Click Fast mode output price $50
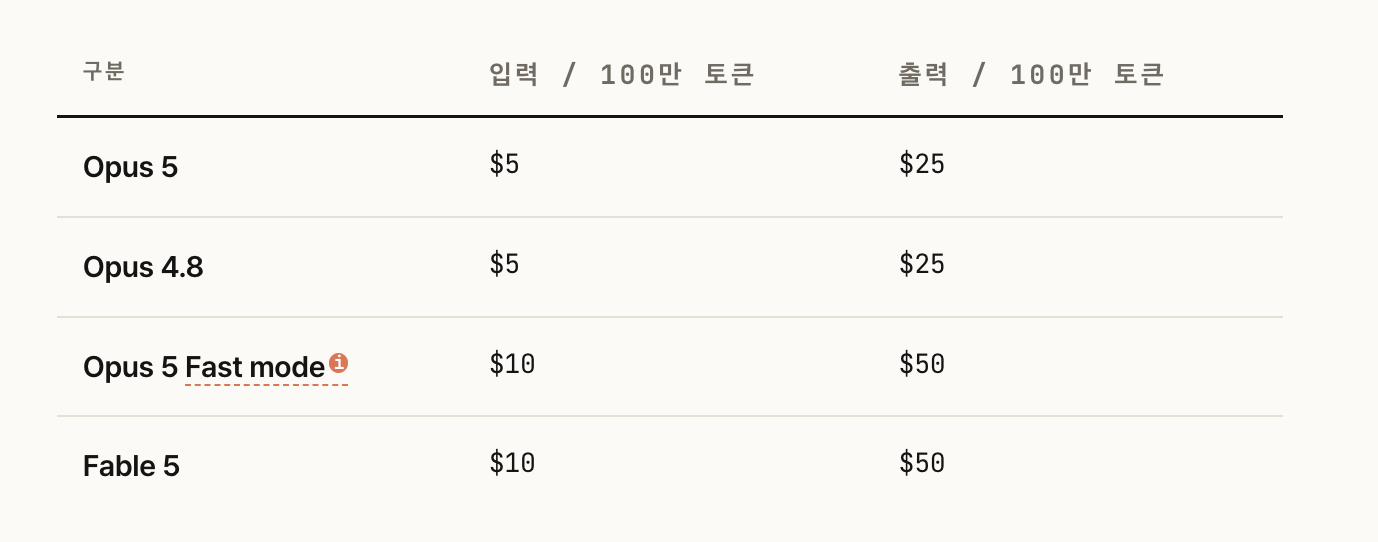The width and height of the screenshot is (1378, 542). pos(922,364)
